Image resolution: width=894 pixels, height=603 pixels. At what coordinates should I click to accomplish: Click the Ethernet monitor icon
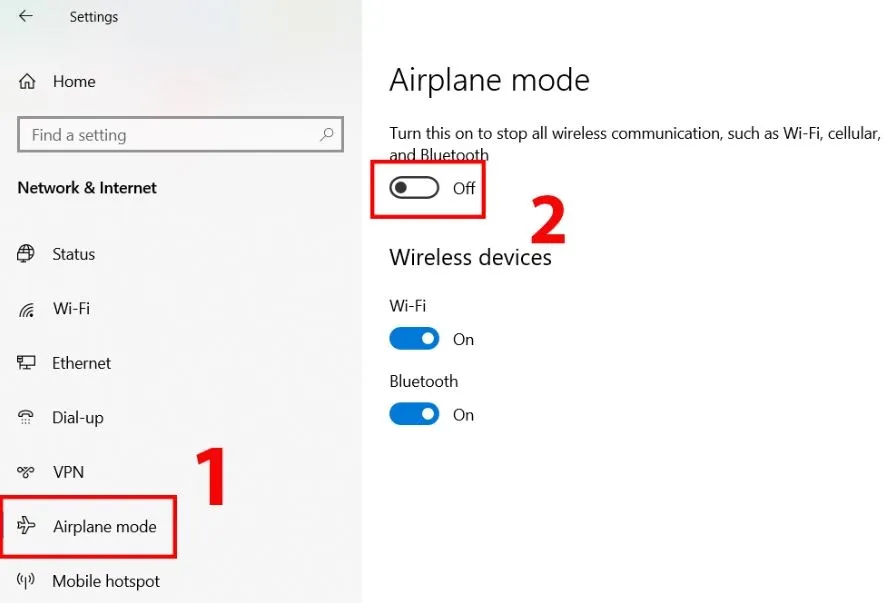pos(27,363)
